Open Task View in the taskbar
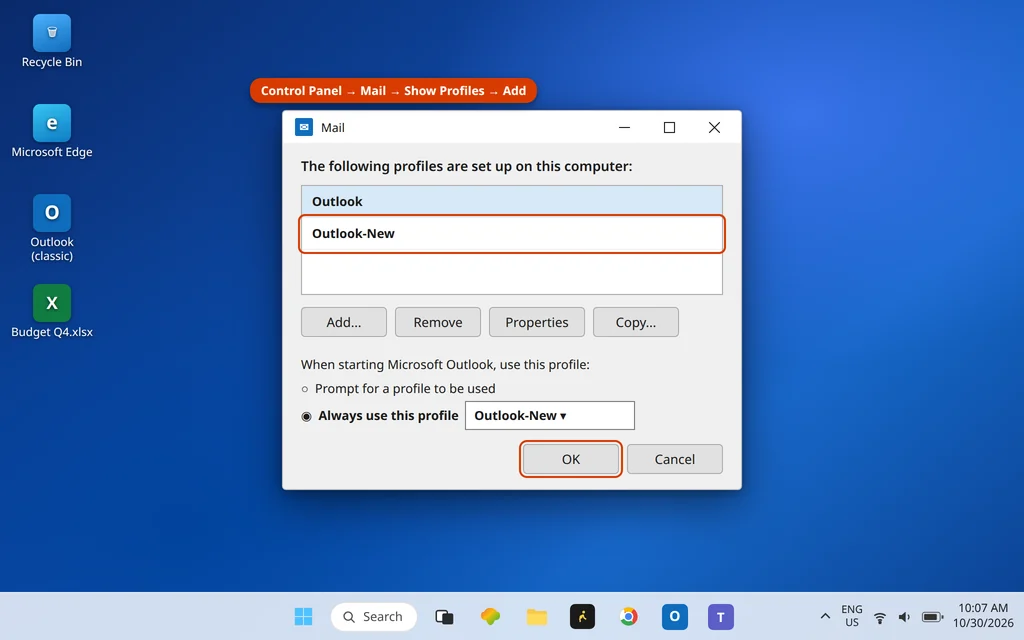This screenshot has width=1024, height=640. click(444, 616)
